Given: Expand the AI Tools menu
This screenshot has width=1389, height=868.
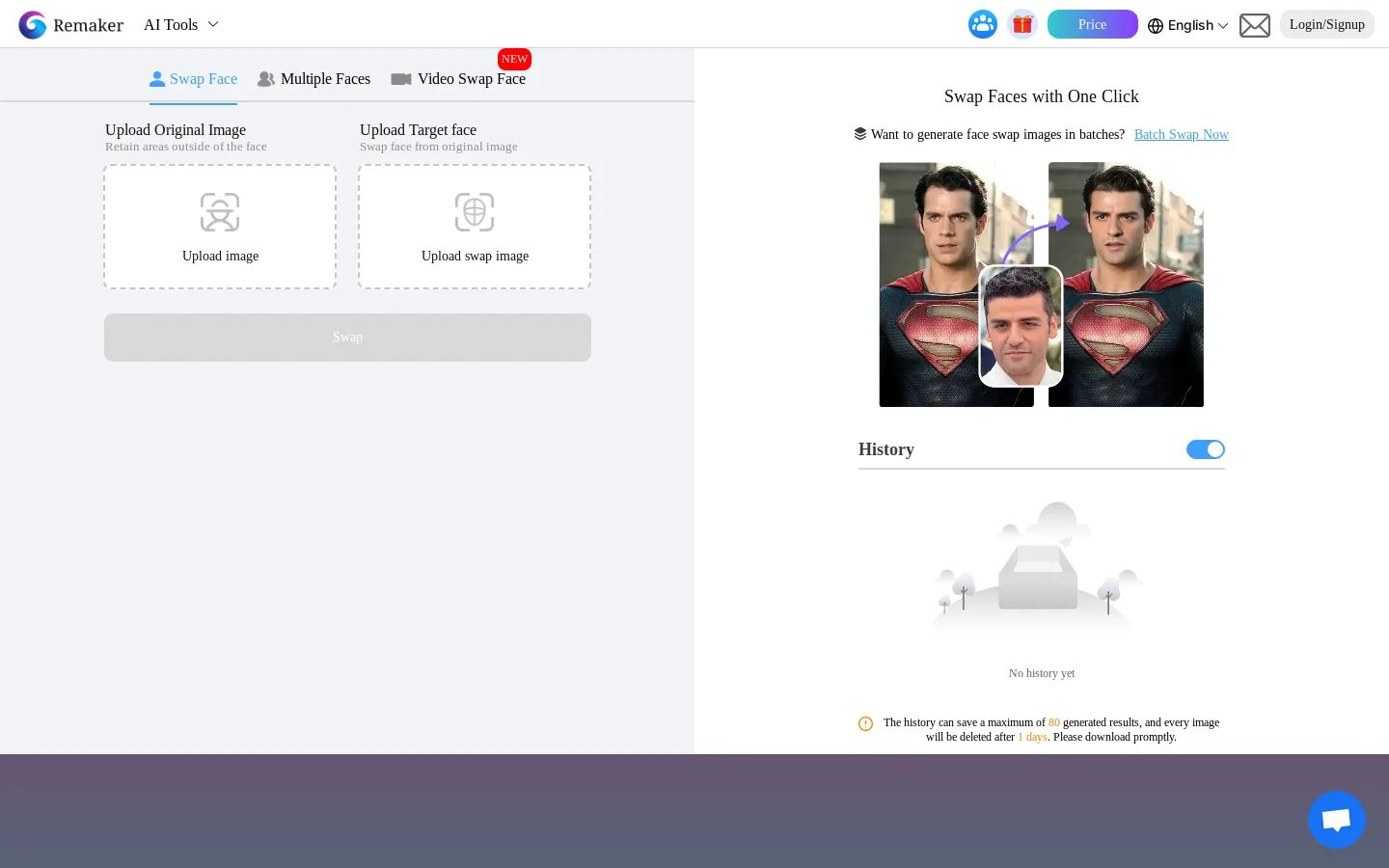Looking at the screenshot, I should point(171,25).
